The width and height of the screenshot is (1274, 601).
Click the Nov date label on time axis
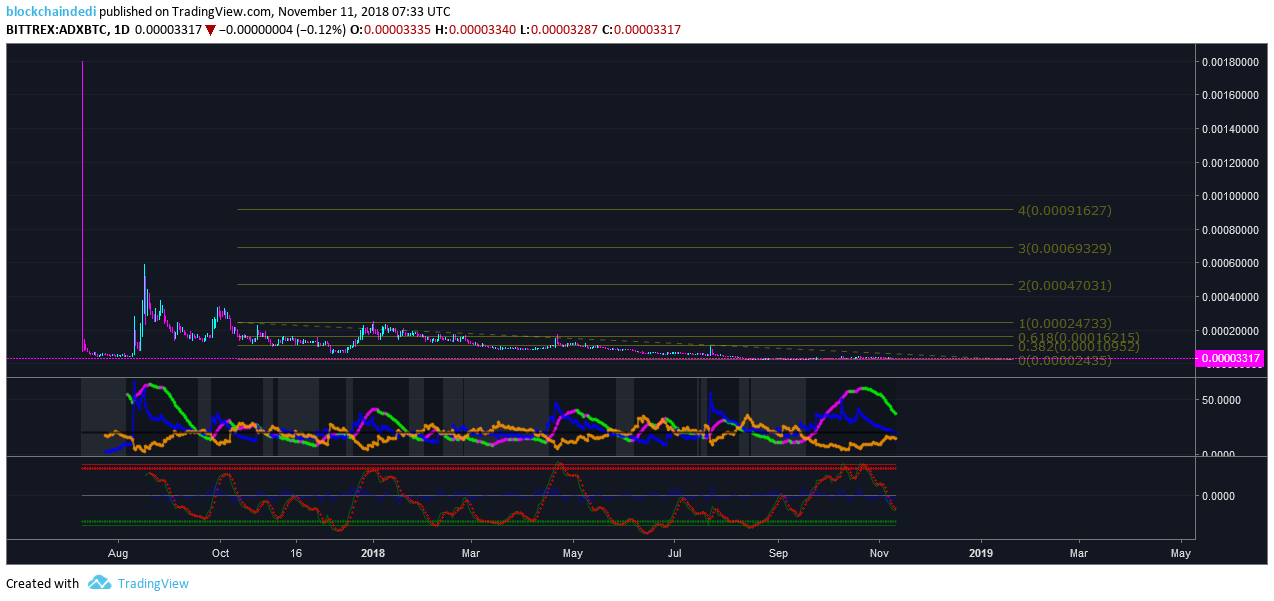(879, 552)
